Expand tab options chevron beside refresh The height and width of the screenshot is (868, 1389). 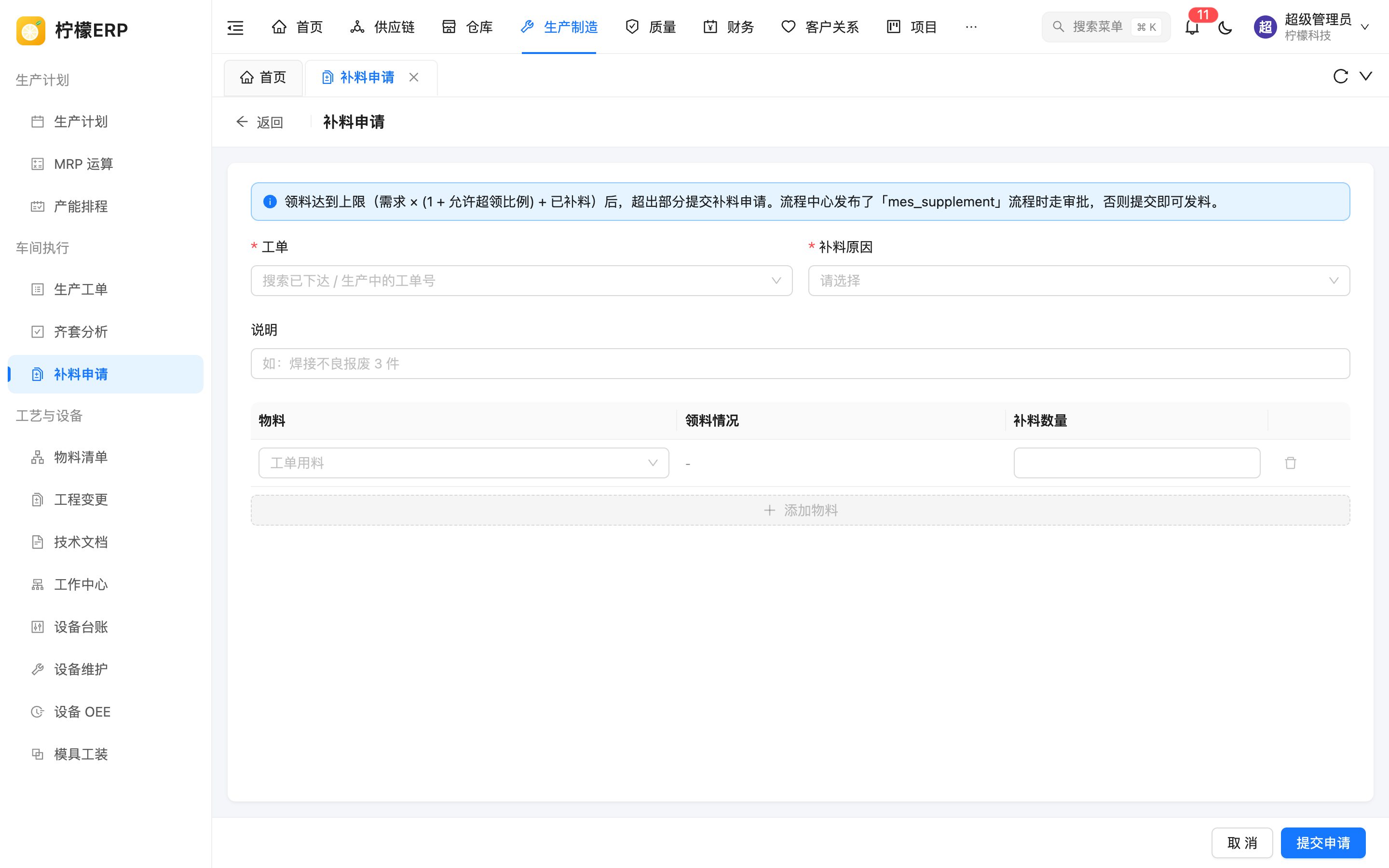pos(1366,76)
